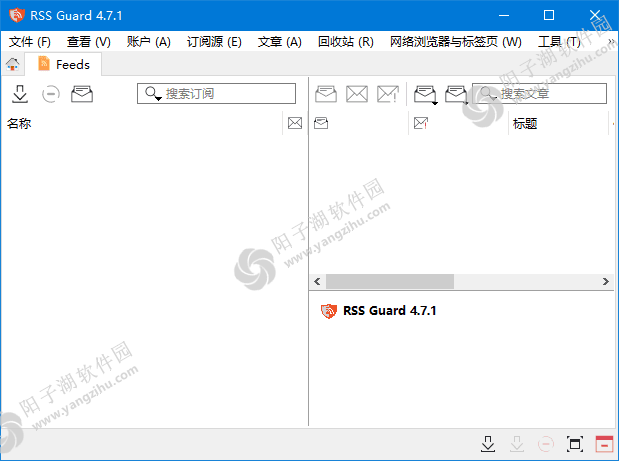The height and width of the screenshot is (461, 619).
Task: Click status bar stop fetching red icon
Action: [546, 444]
